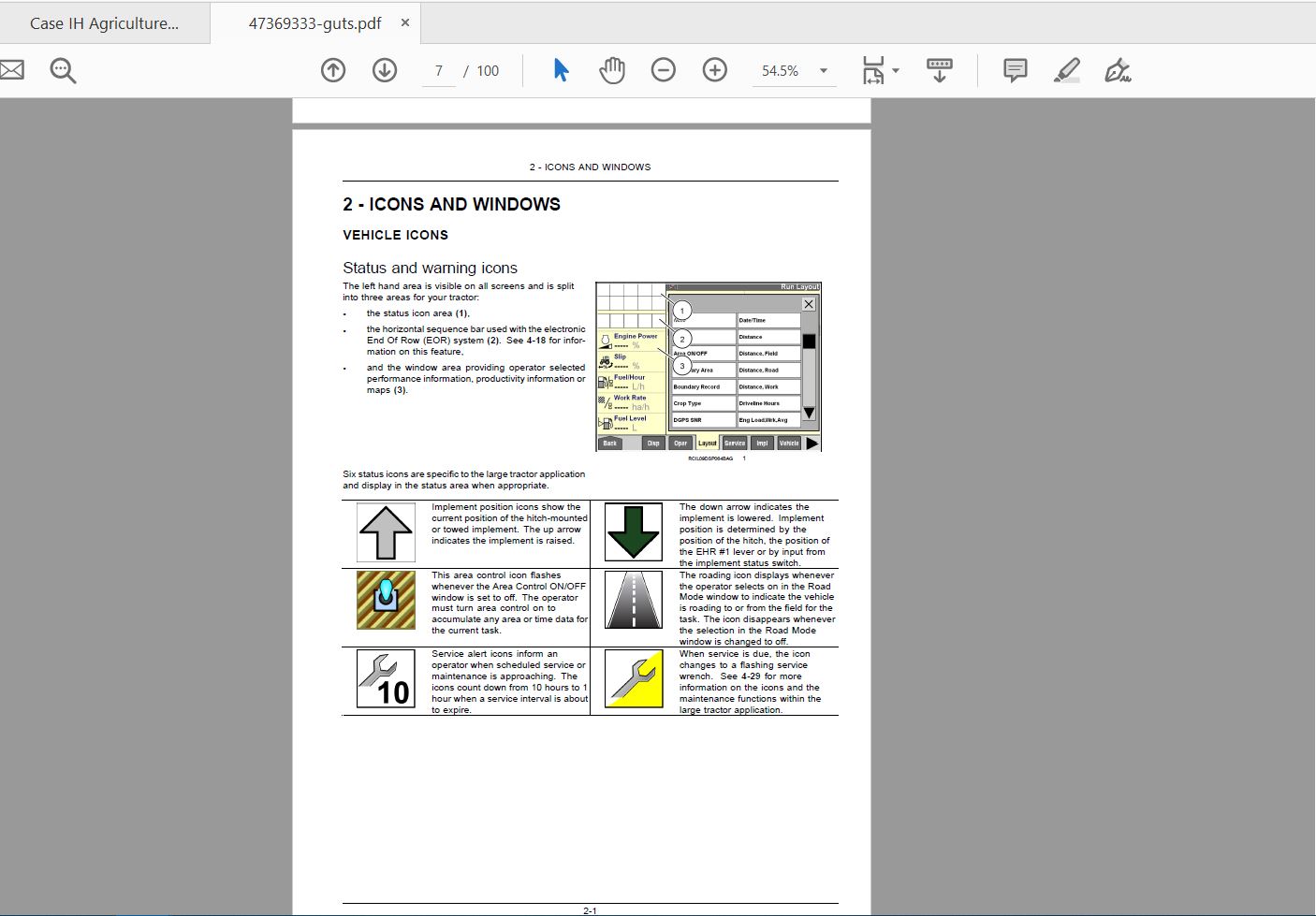The image size is (1316, 916).
Task: Click the 'Engine Power' label in figure
Action: [636, 336]
